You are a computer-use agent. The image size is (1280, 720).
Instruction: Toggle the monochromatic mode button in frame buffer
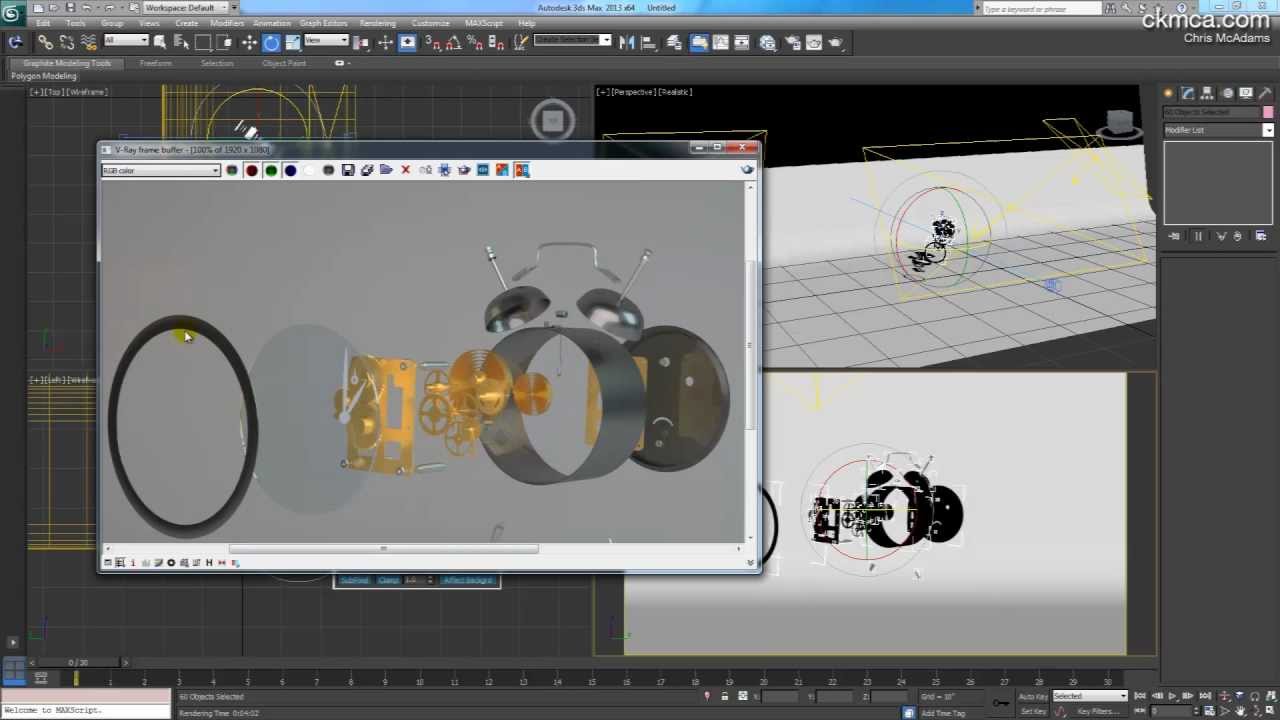click(x=328, y=170)
